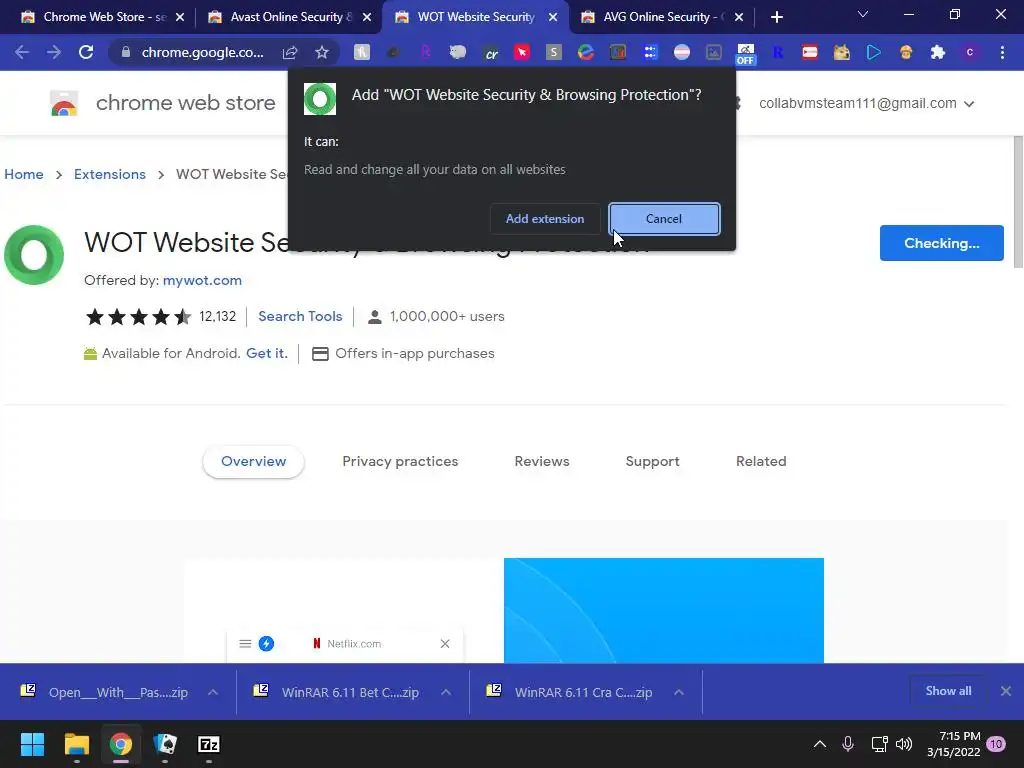The height and width of the screenshot is (768, 1024).
Task: Click the page vertical scrollbar
Action: pyautogui.click(x=1017, y=201)
